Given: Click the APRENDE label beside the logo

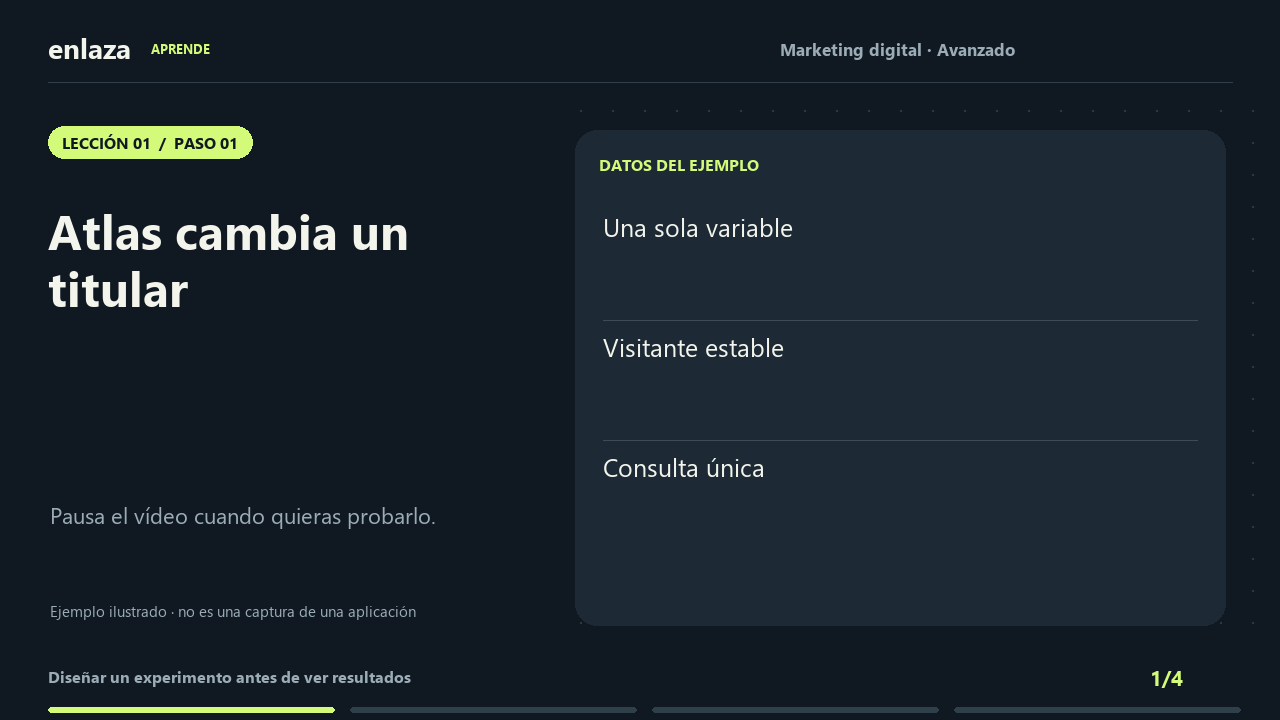Looking at the screenshot, I should click(180, 49).
